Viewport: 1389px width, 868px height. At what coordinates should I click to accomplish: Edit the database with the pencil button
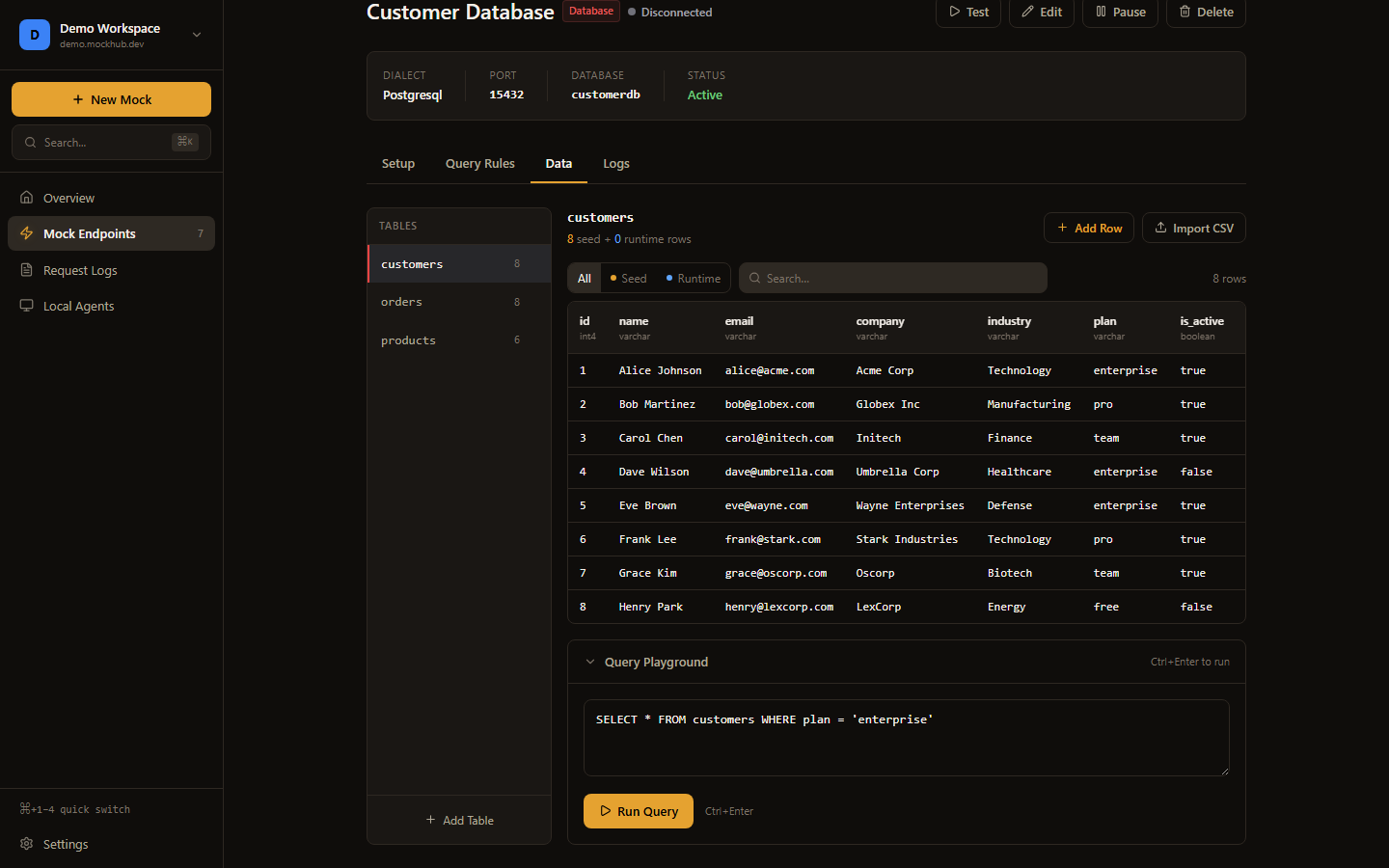[x=1041, y=13]
